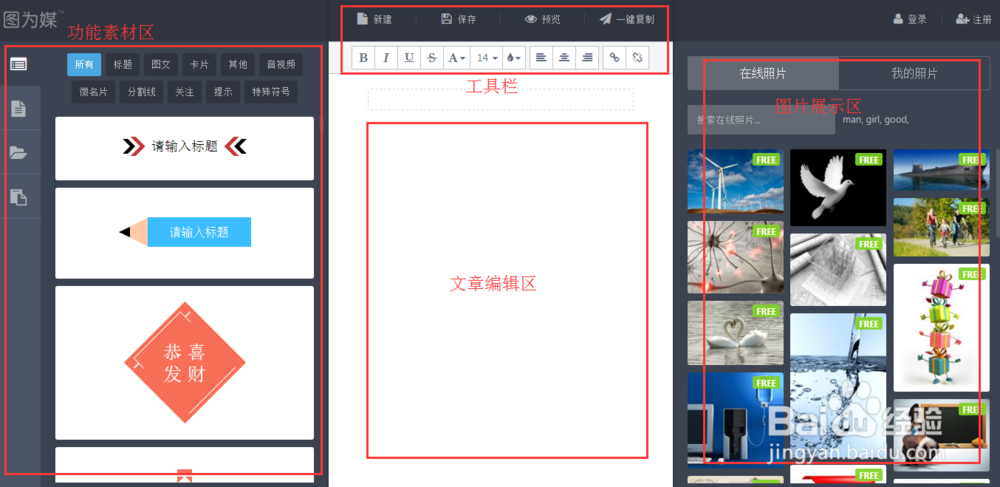The width and height of the screenshot is (1000, 487).
Task: Select the material list sidebar icon
Action: tap(18, 64)
